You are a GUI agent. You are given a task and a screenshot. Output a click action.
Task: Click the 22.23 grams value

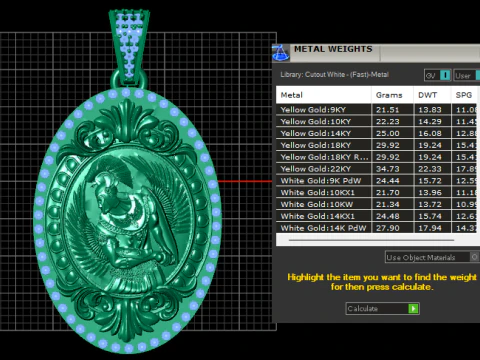point(387,121)
